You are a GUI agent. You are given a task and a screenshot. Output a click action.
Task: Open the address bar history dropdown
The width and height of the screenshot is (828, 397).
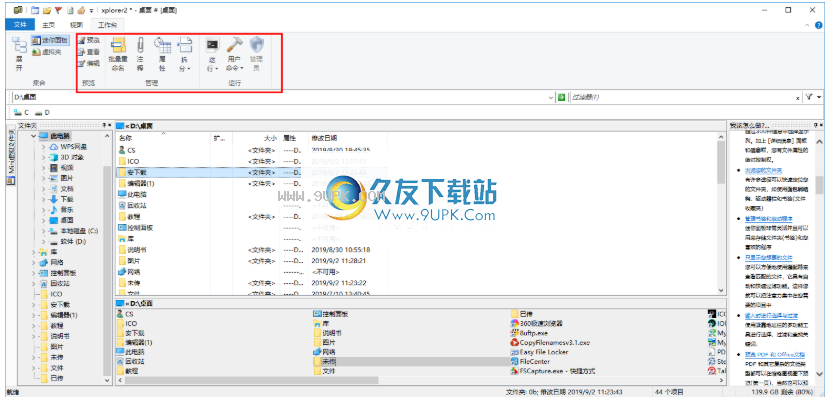click(551, 97)
